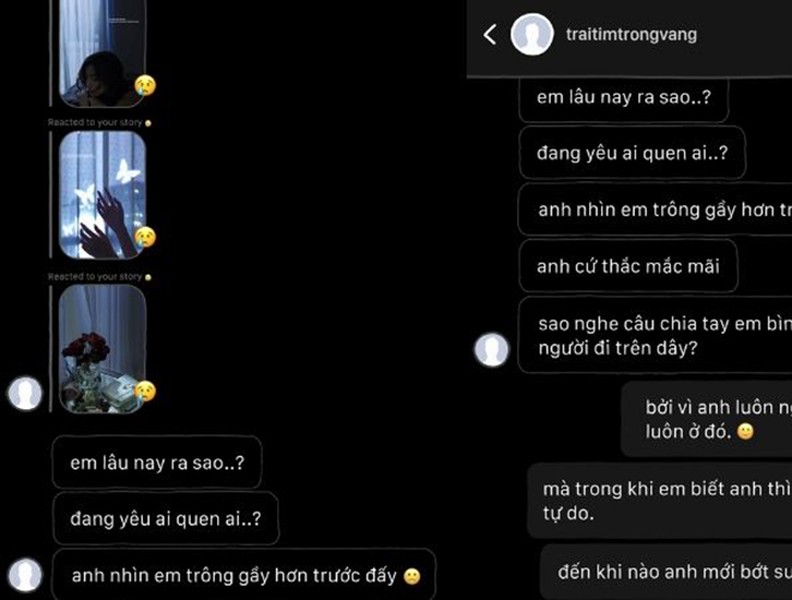The width and height of the screenshot is (792, 600).
Task: Go back using the chevron arrow
Action: click(x=489, y=34)
